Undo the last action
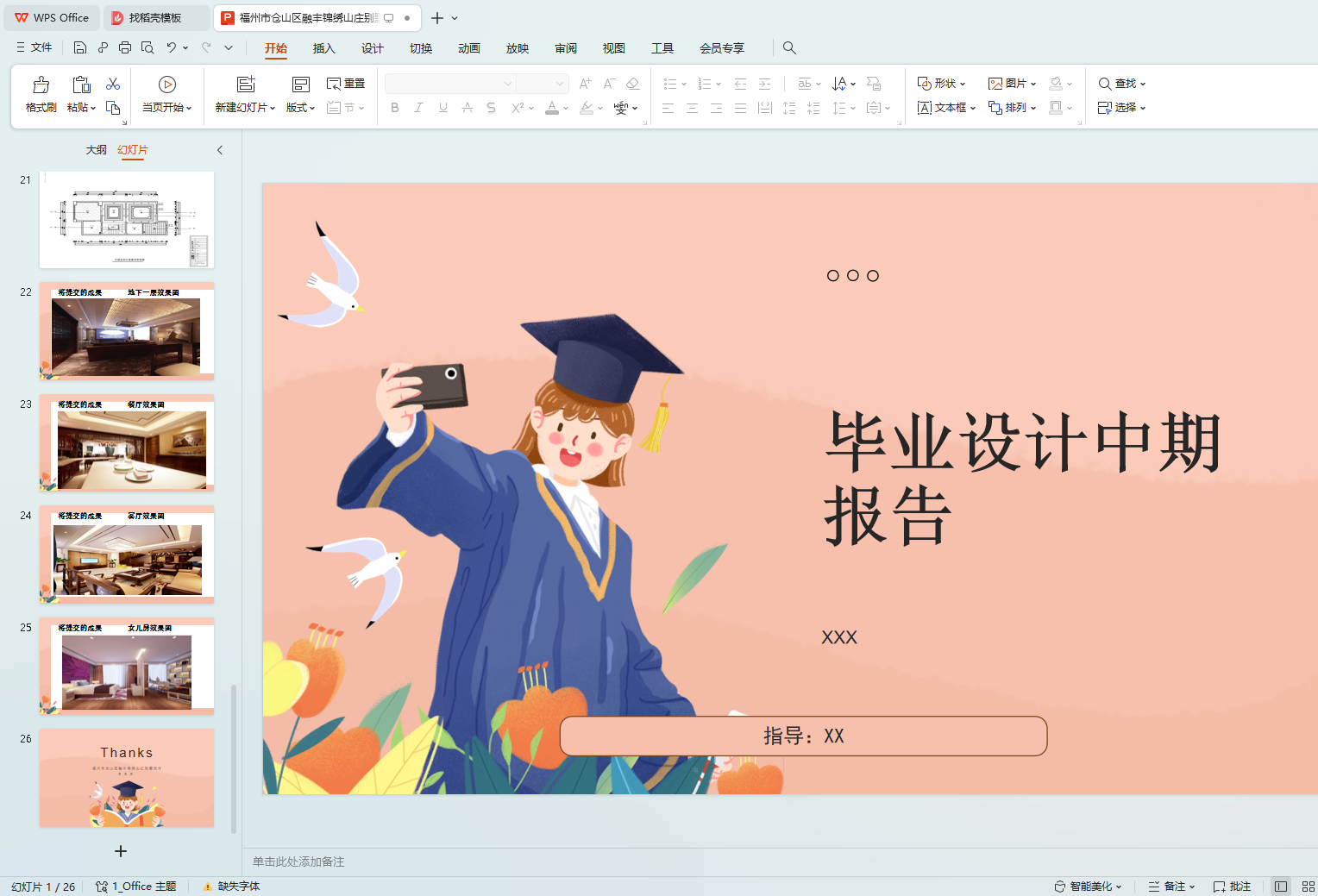 [172, 47]
